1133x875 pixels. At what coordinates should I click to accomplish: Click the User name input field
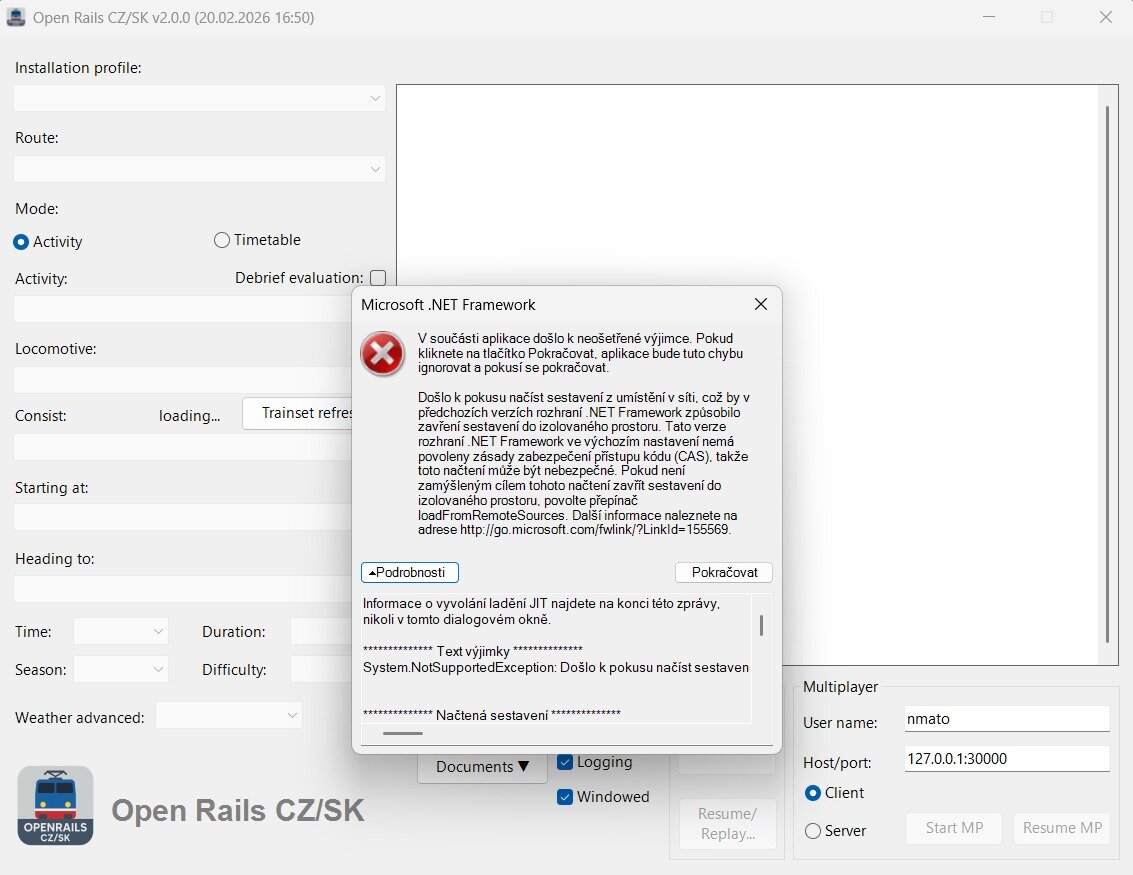(x=1006, y=718)
